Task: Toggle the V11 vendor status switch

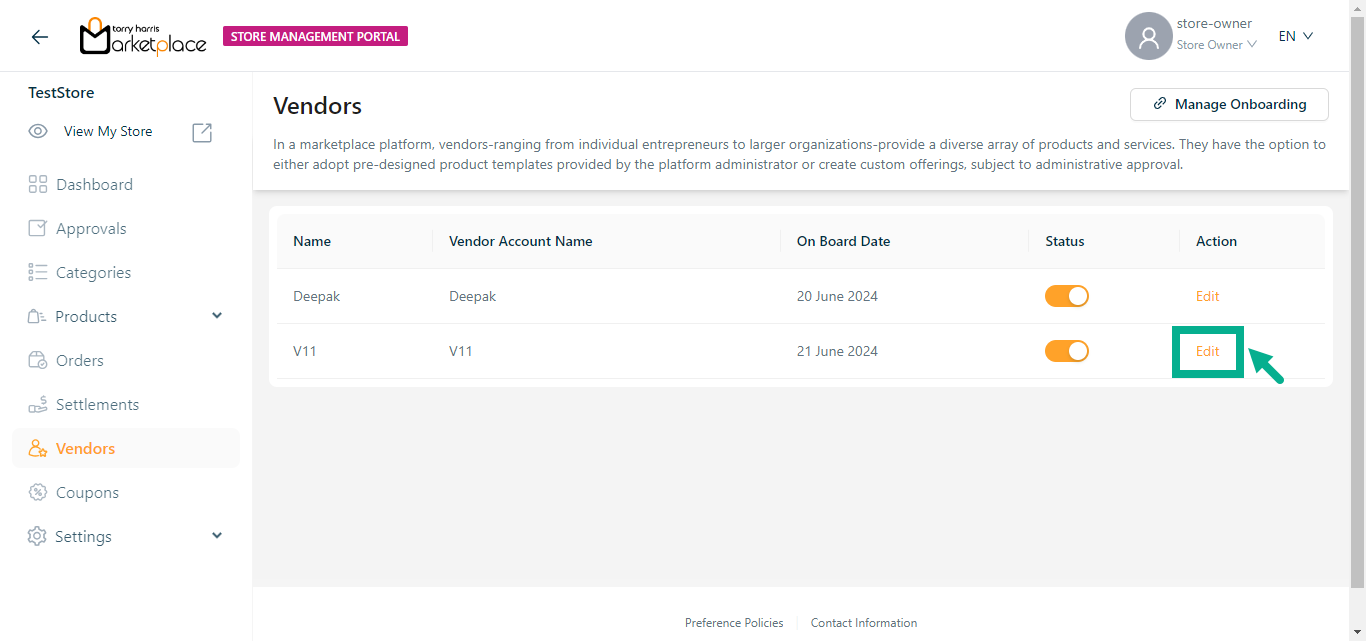Action: point(1066,352)
